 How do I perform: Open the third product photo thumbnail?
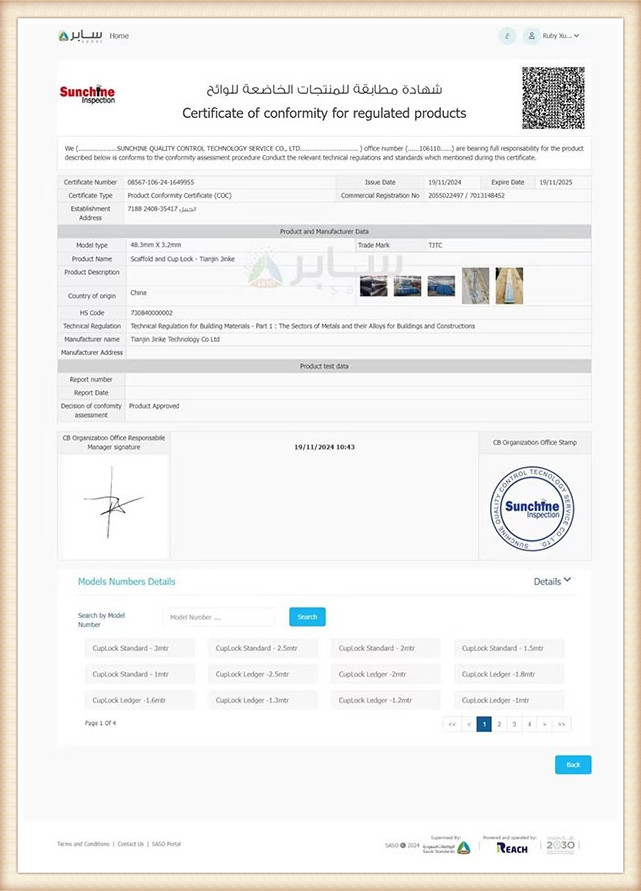[x=441, y=286]
